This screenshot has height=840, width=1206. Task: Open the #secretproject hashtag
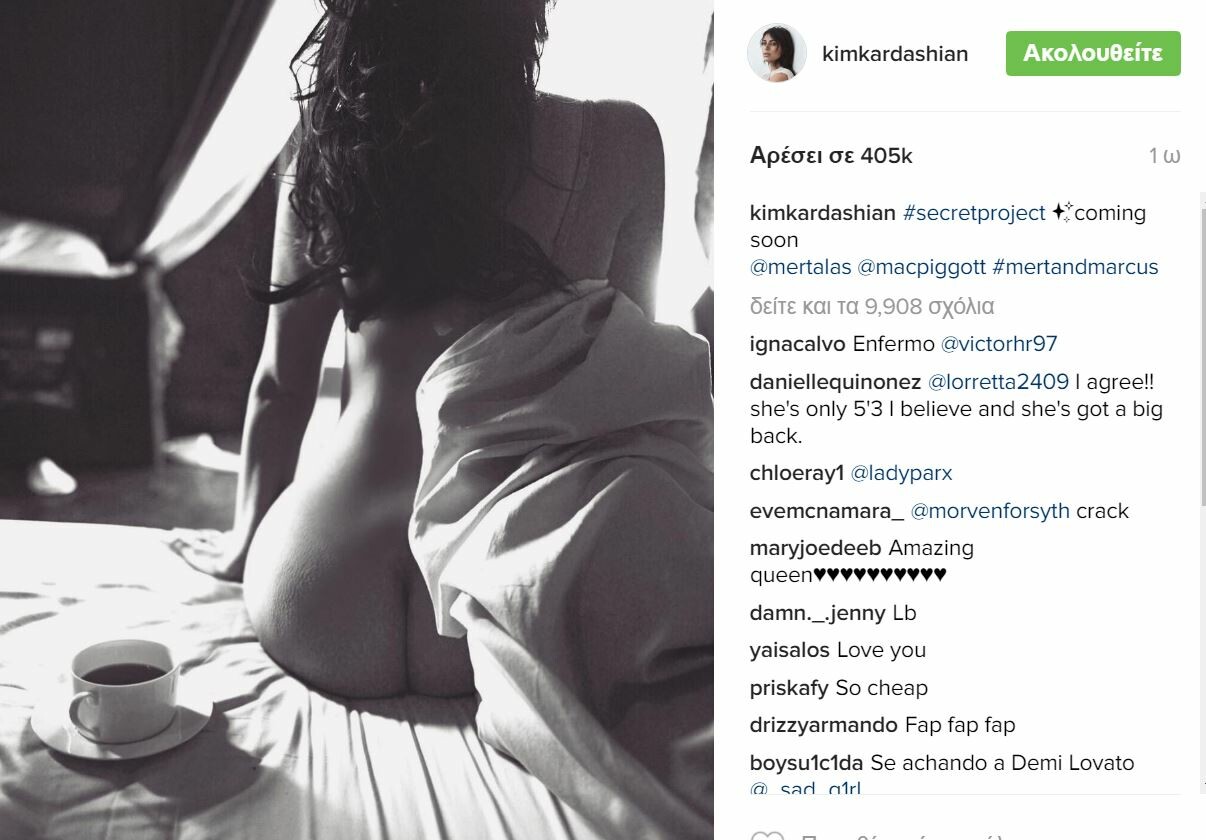click(x=974, y=213)
